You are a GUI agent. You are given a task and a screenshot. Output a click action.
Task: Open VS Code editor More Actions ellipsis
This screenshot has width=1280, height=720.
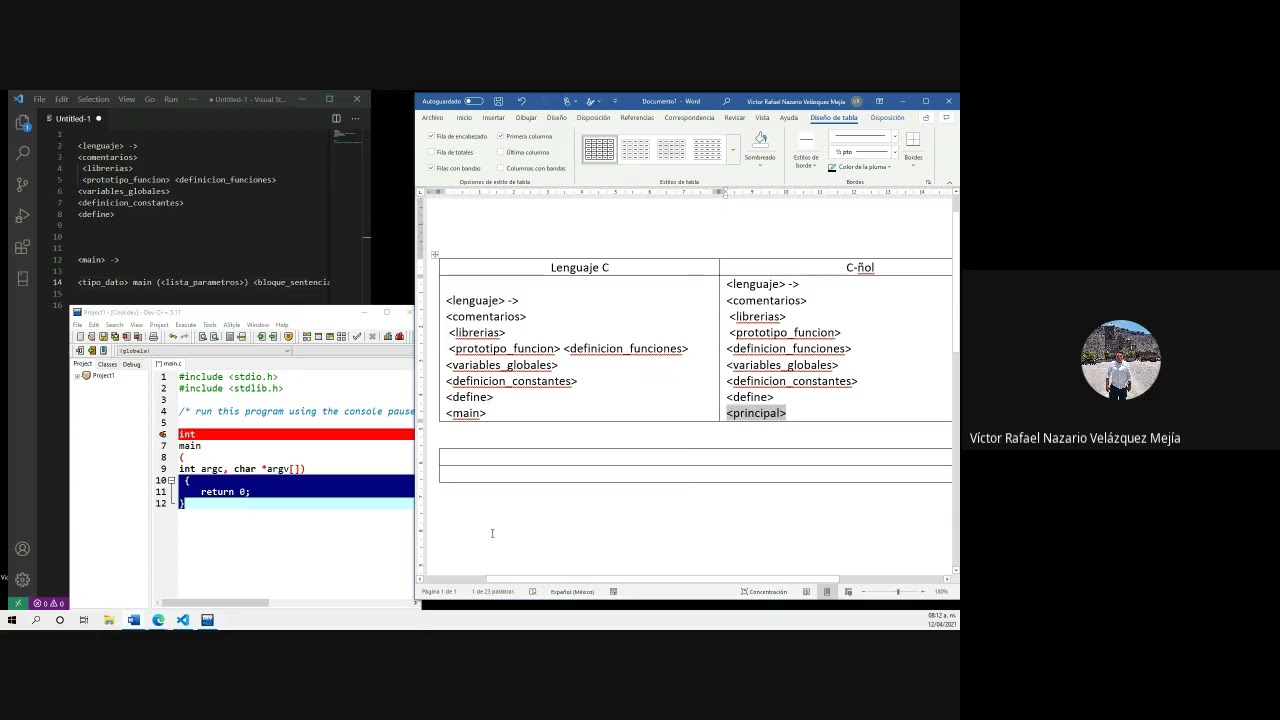(354, 118)
